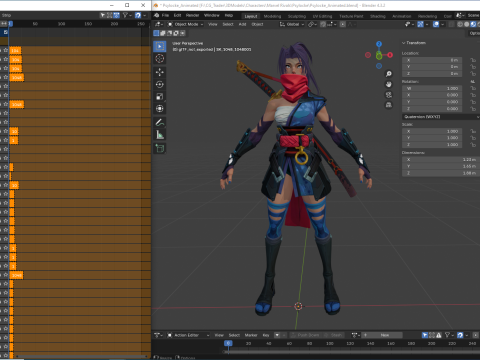The height and width of the screenshot is (360, 480).
Task: Click the Stash button
Action: [x=333, y=335]
